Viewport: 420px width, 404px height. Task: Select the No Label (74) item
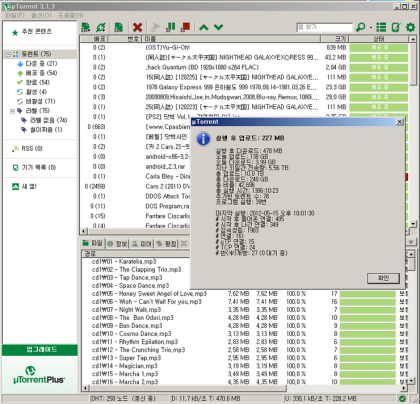click(44, 120)
